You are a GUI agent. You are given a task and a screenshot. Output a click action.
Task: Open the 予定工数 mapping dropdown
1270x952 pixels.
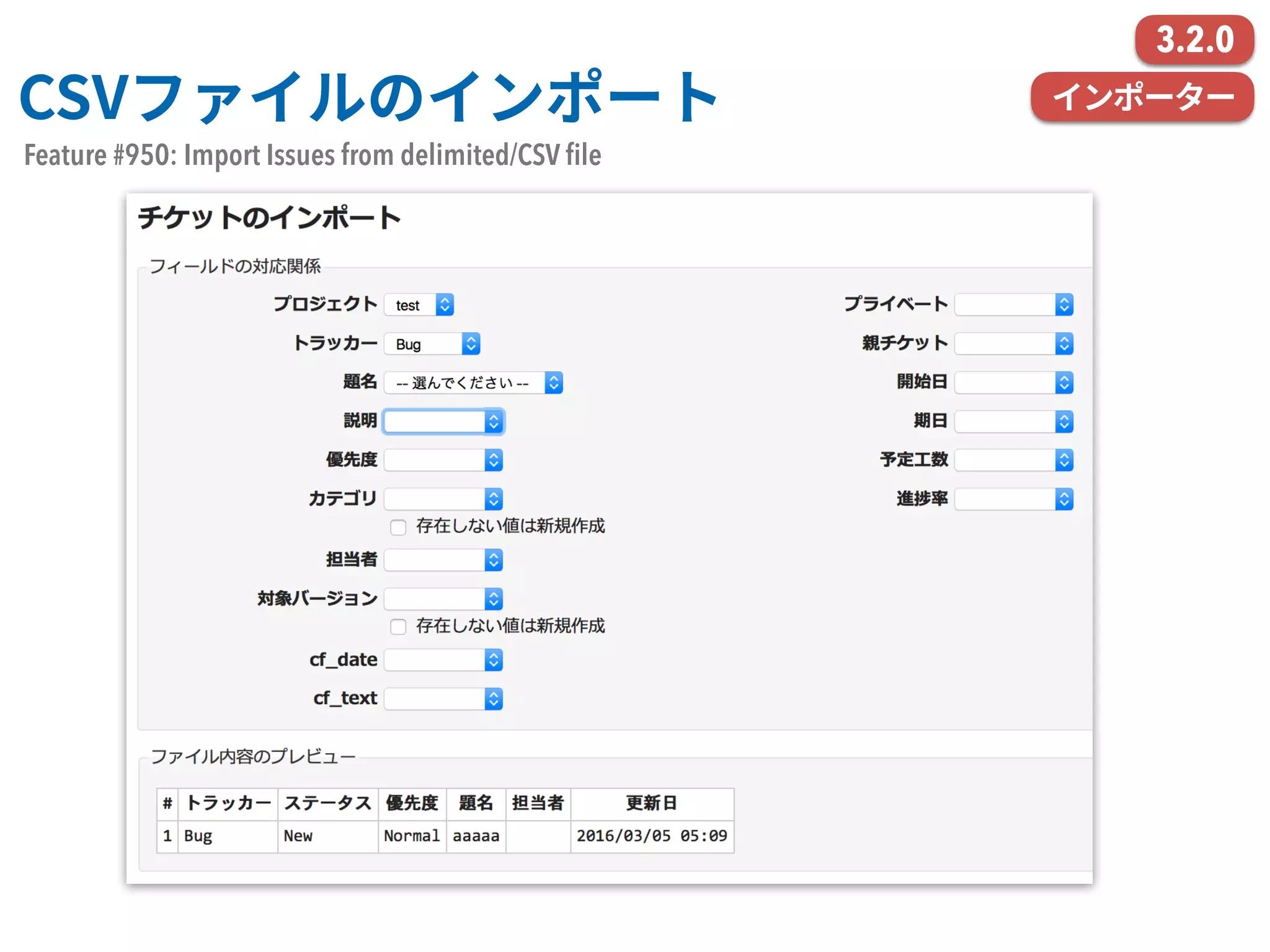click(x=1014, y=461)
